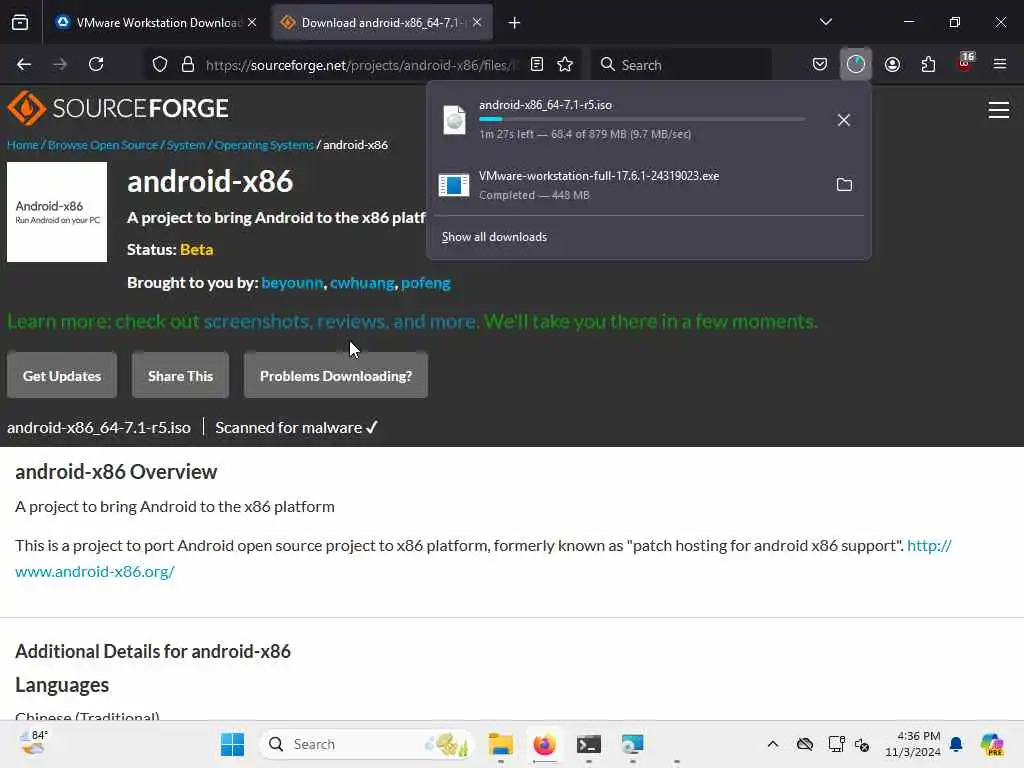Open Copilot preview icon in taskbar
This screenshot has height=768, width=1024.
[991, 744]
